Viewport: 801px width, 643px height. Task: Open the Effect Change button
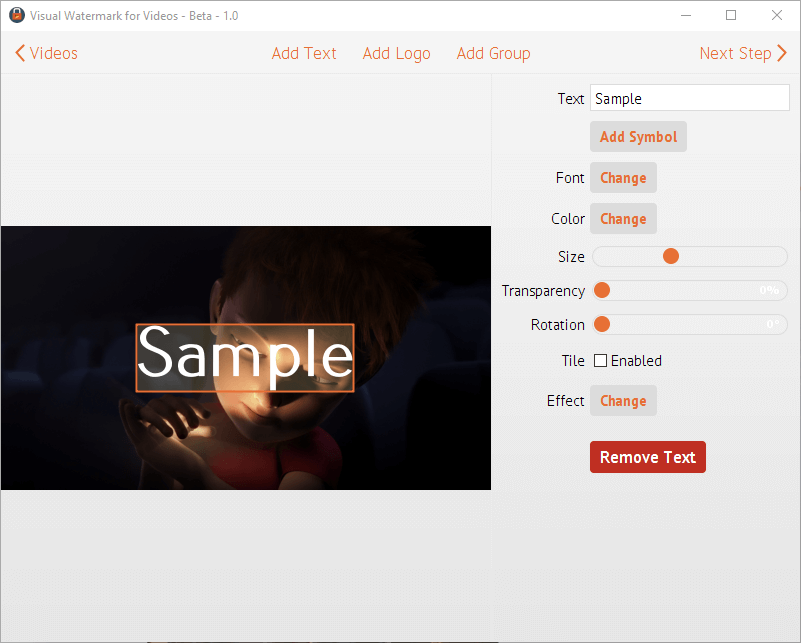coord(623,401)
